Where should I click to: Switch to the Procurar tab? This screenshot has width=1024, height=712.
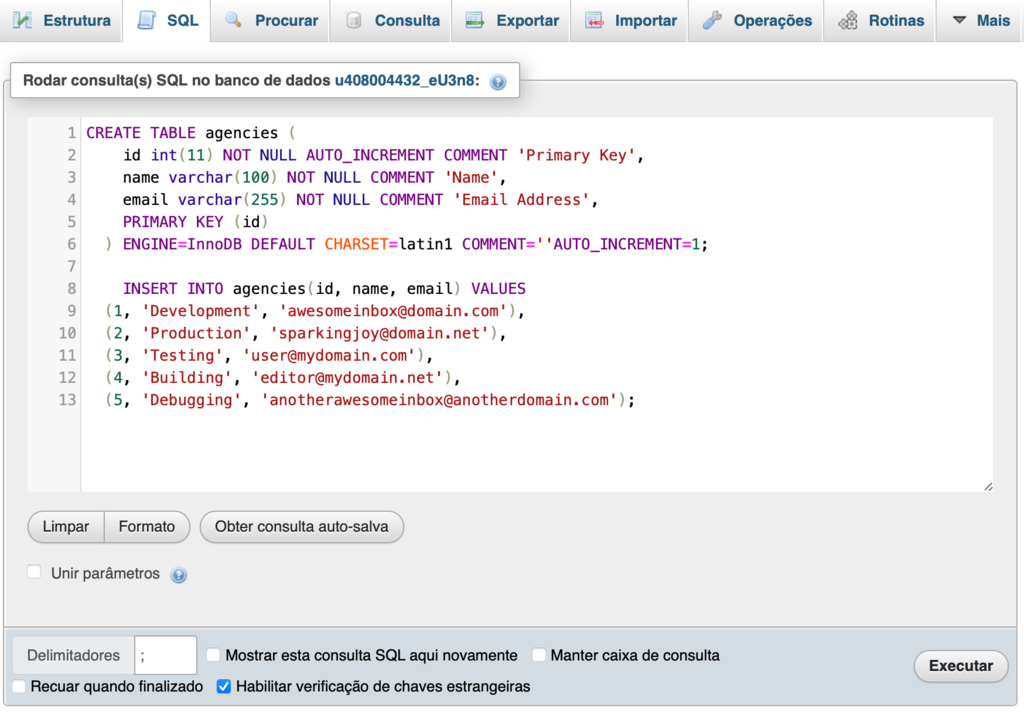pyautogui.click(x=270, y=20)
